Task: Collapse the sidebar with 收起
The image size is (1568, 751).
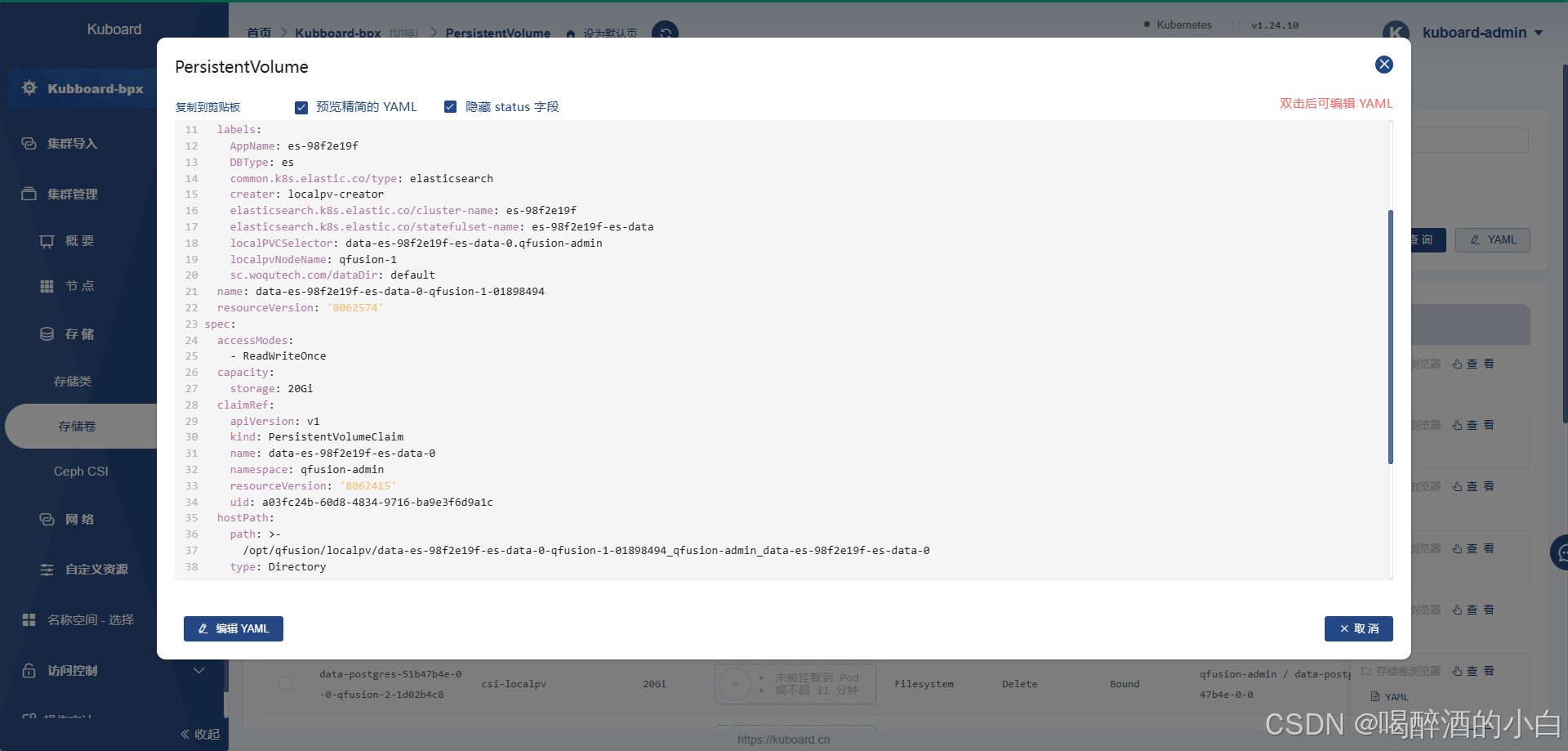Action: click(200, 734)
